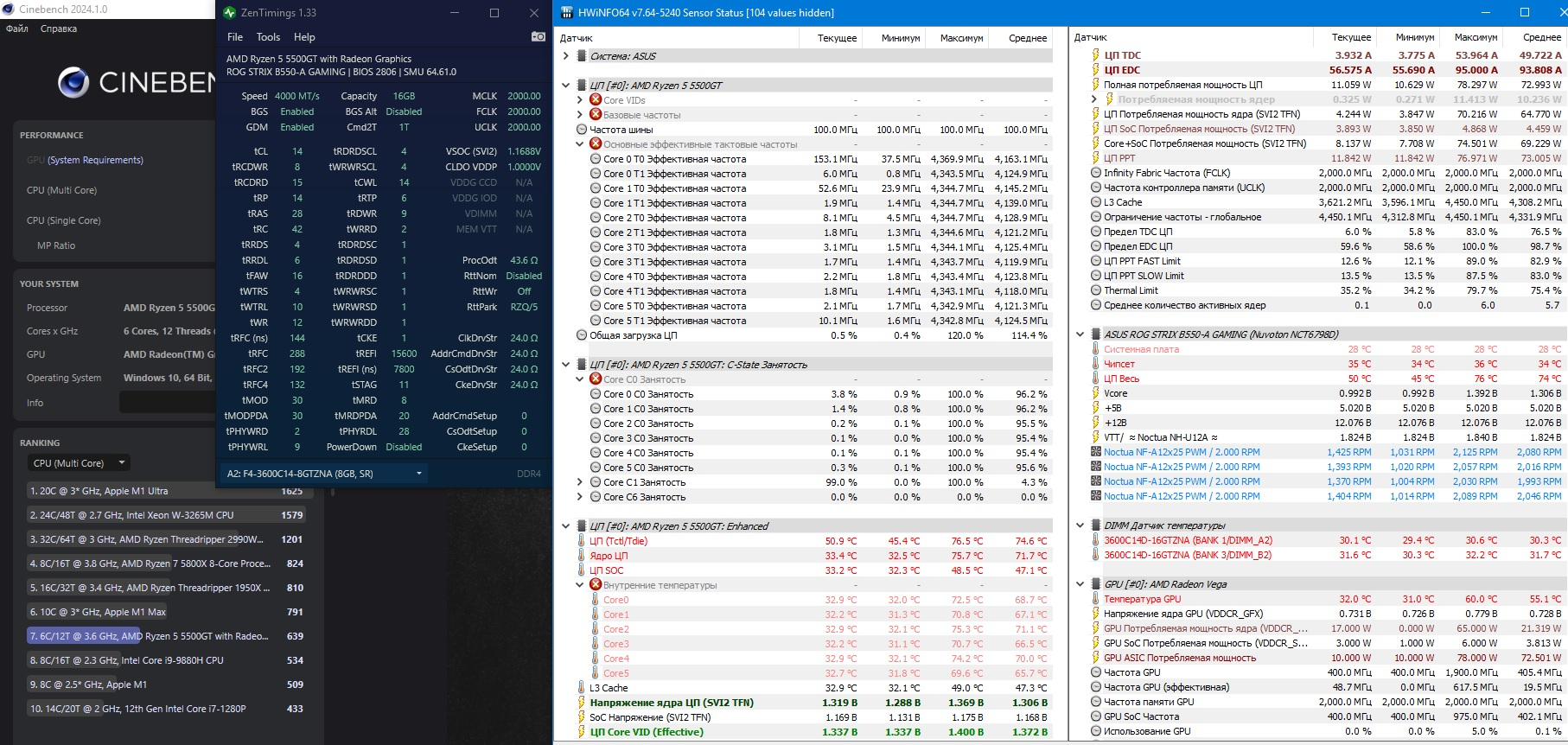The image size is (1568, 745).
Task: Click the ZenTimings title bar app icon
Action: pos(229,13)
